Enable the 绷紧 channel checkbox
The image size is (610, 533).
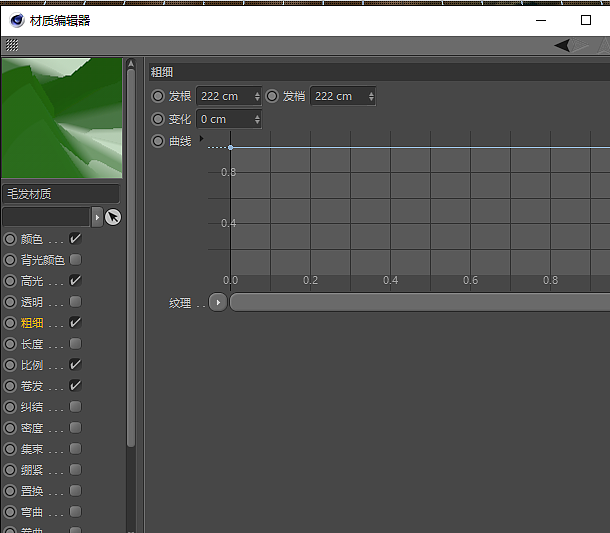(x=75, y=470)
